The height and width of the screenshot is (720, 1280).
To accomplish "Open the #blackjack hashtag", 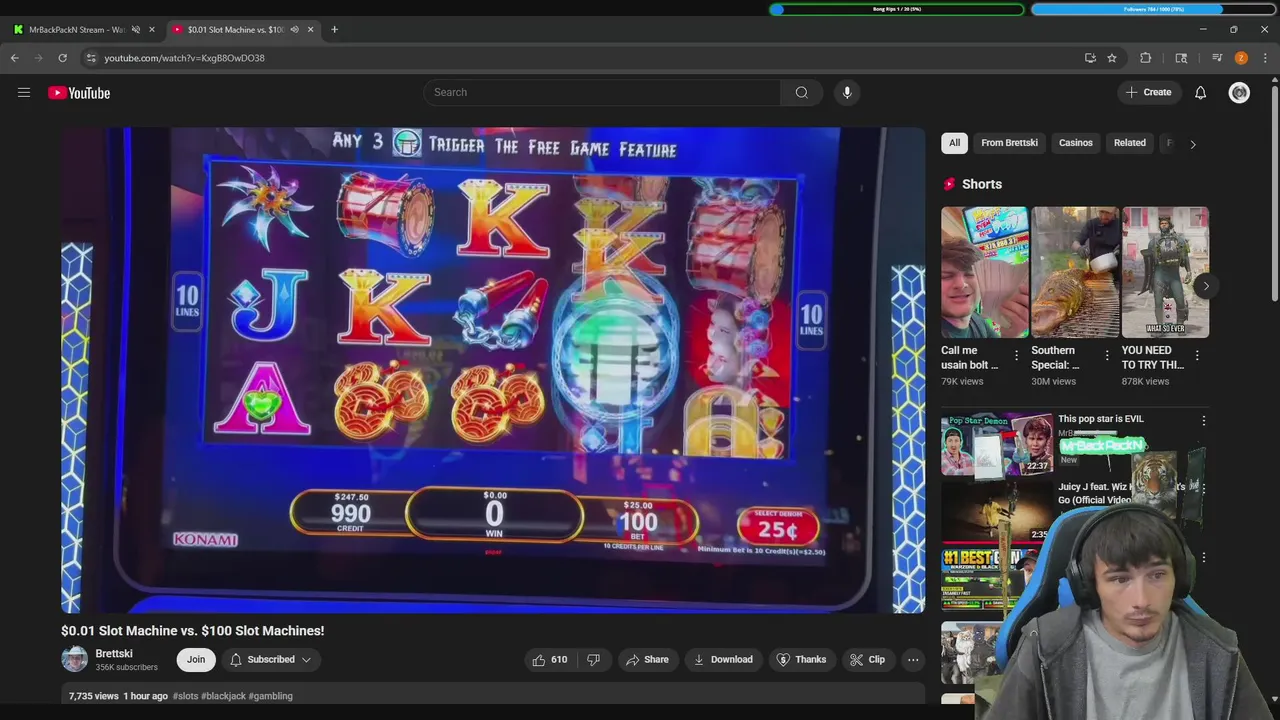I will click(x=223, y=696).
